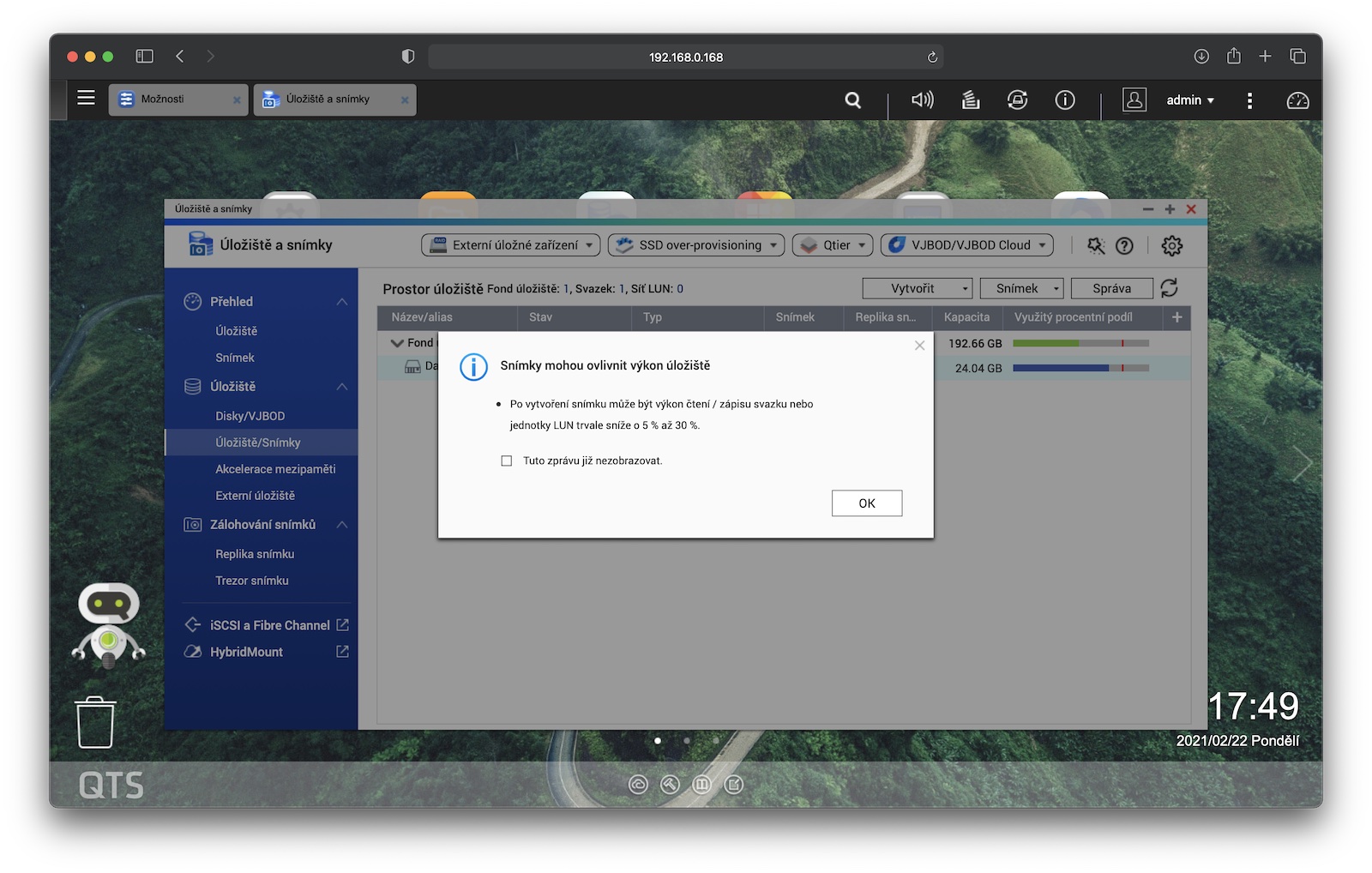Open Safari downloads icon
Screen dimensions: 1372x873
coord(1201,57)
